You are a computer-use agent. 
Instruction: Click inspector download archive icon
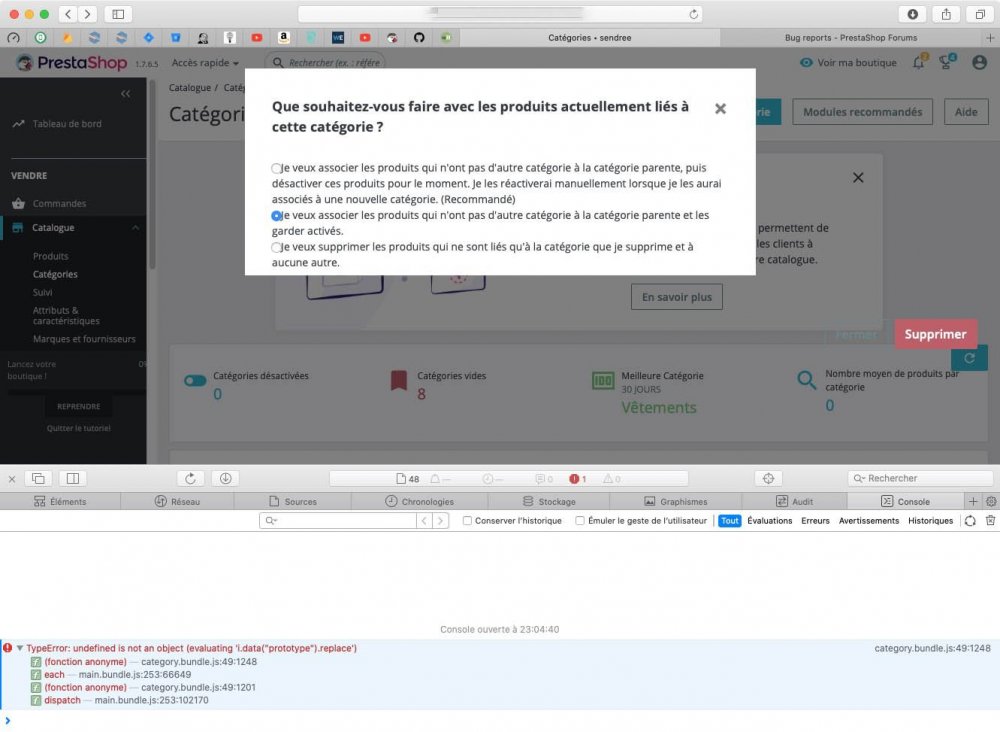[x=226, y=478]
